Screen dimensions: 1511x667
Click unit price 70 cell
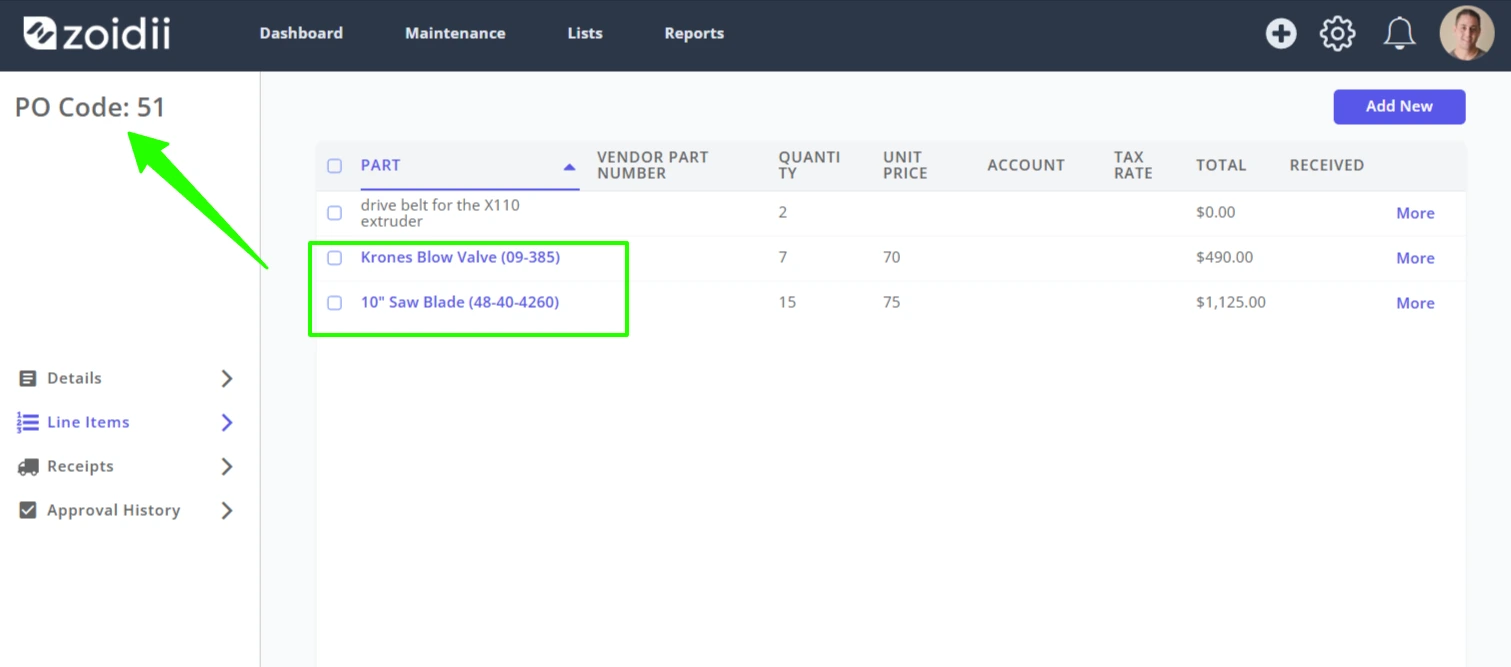891,257
